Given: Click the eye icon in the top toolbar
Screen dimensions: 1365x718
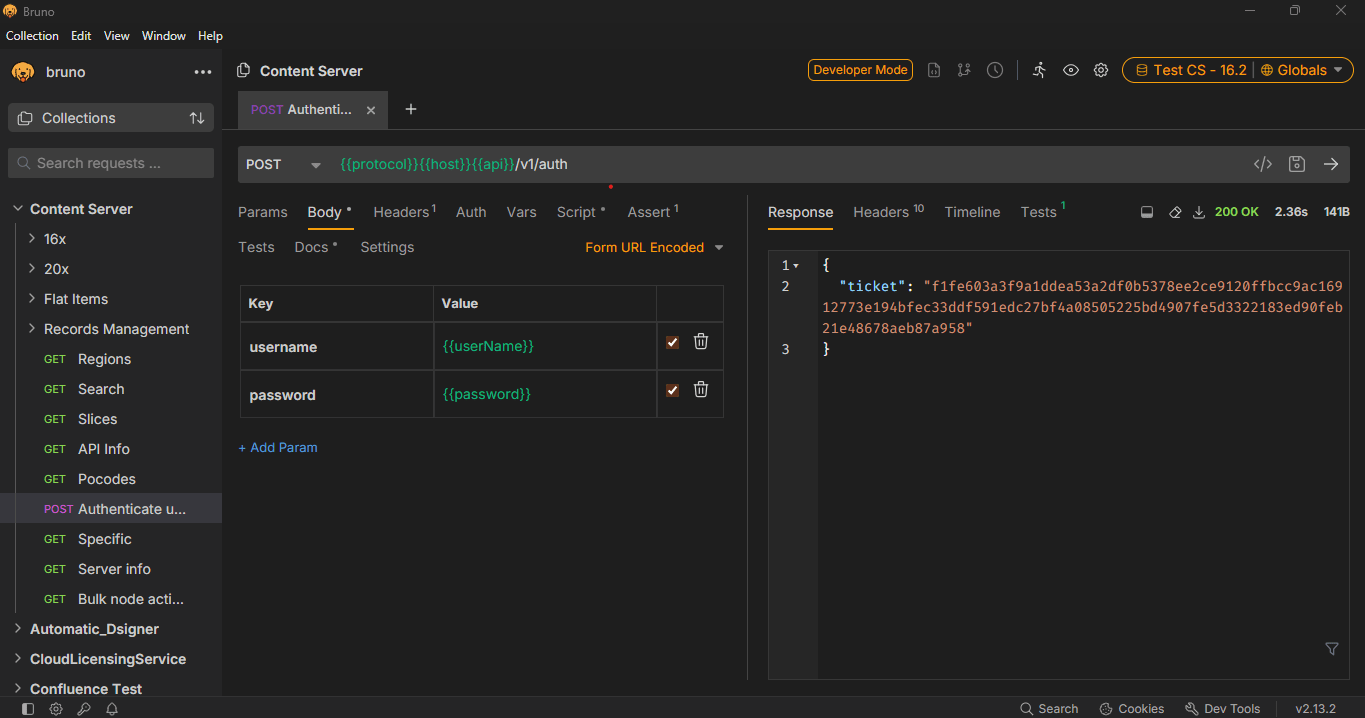Looking at the screenshot, I should [x=1070, y=70].
